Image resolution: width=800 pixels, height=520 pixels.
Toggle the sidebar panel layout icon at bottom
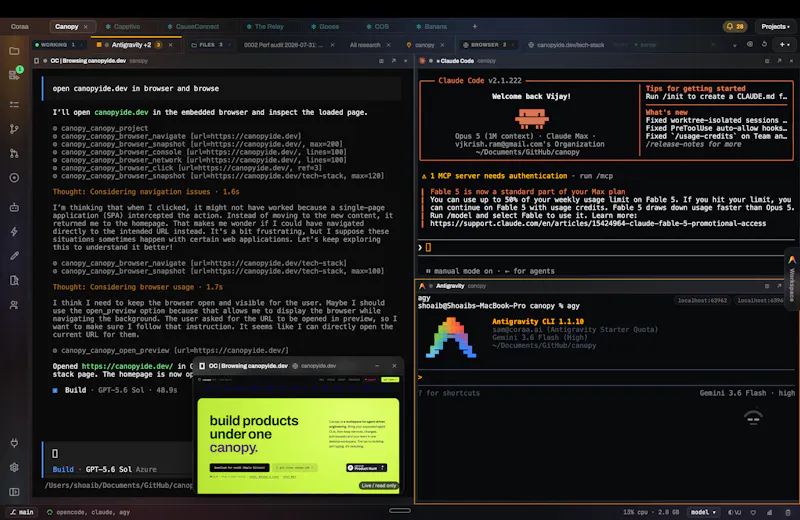pos(14,492)
